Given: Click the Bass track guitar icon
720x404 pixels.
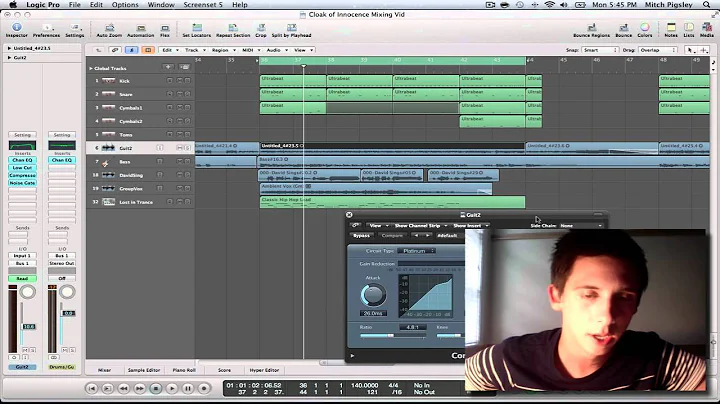Looking at the screenshot, I should tap(107, 162).
